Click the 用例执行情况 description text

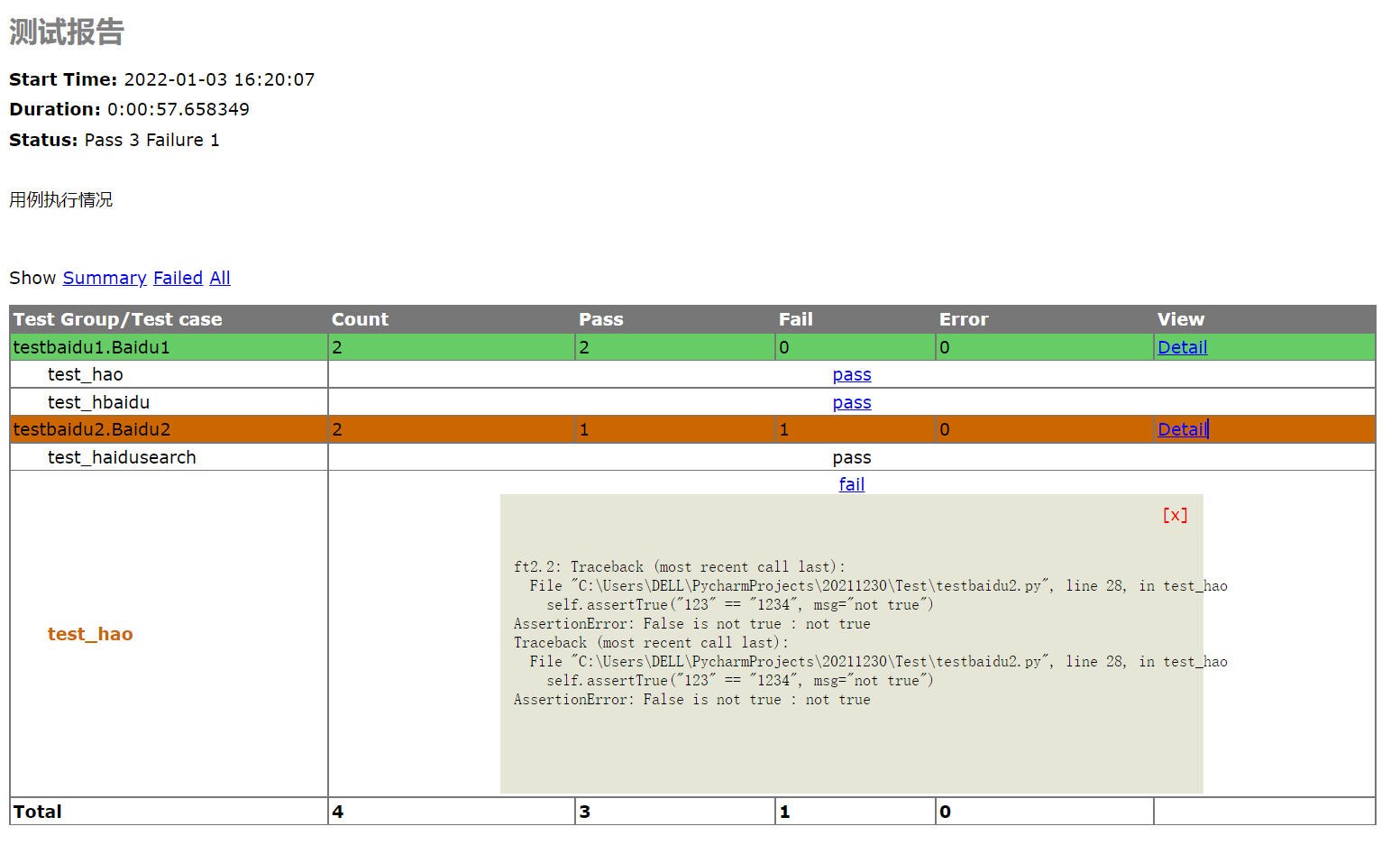pyautogui.click(x=60, y=199)
